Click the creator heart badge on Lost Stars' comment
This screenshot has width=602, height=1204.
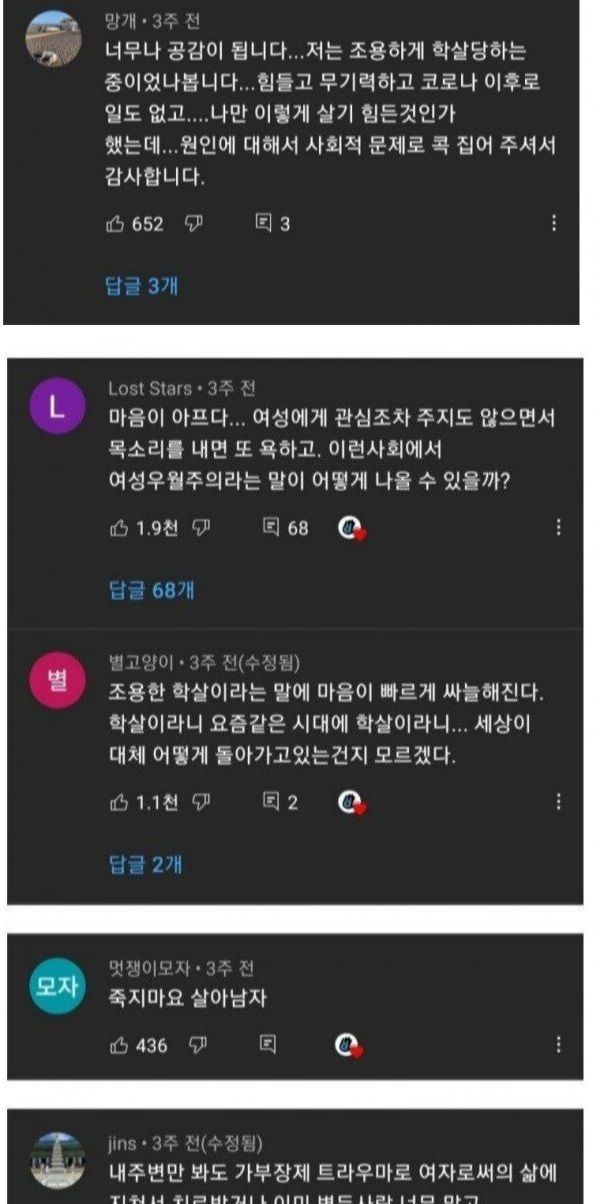click(x=351, y=528)
